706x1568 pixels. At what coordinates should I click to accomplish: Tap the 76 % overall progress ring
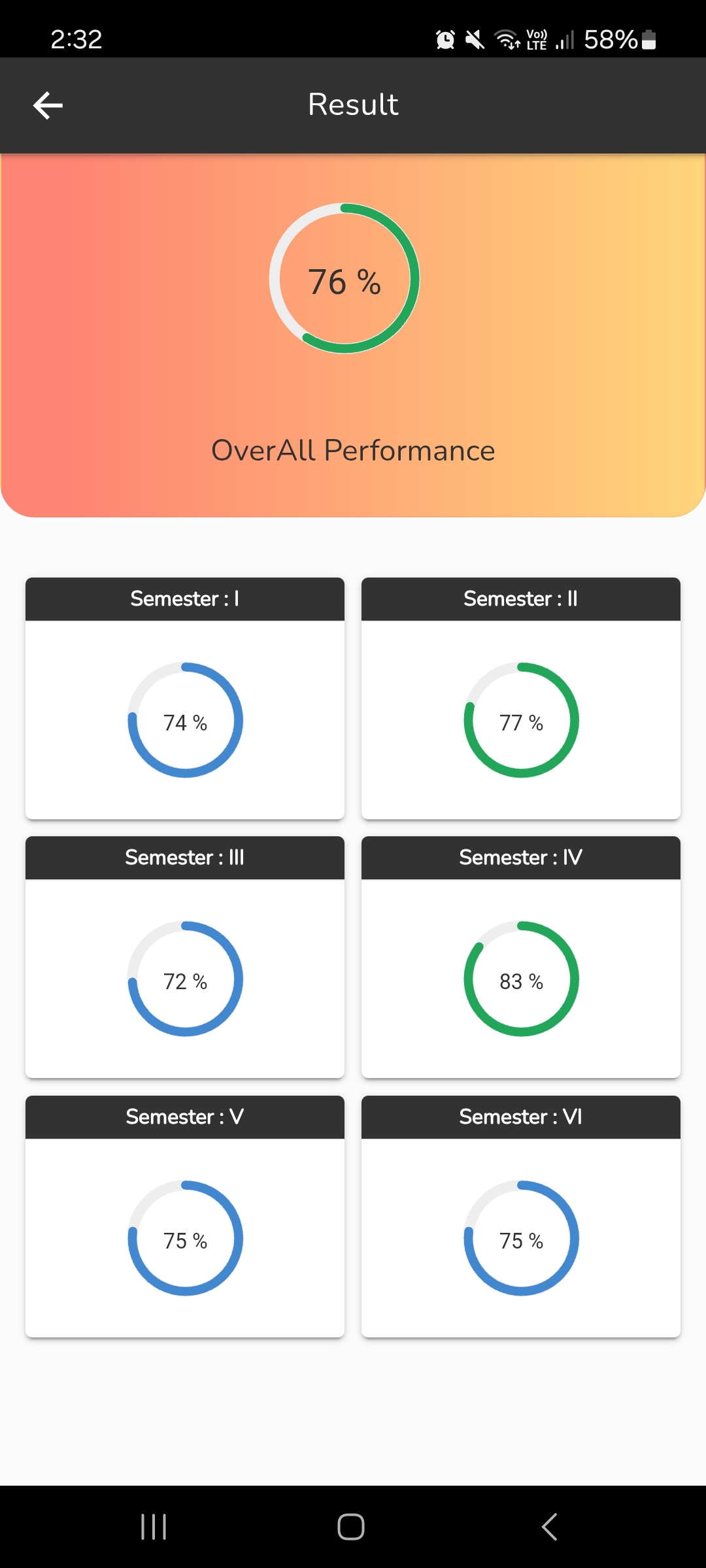pos(345,279)
